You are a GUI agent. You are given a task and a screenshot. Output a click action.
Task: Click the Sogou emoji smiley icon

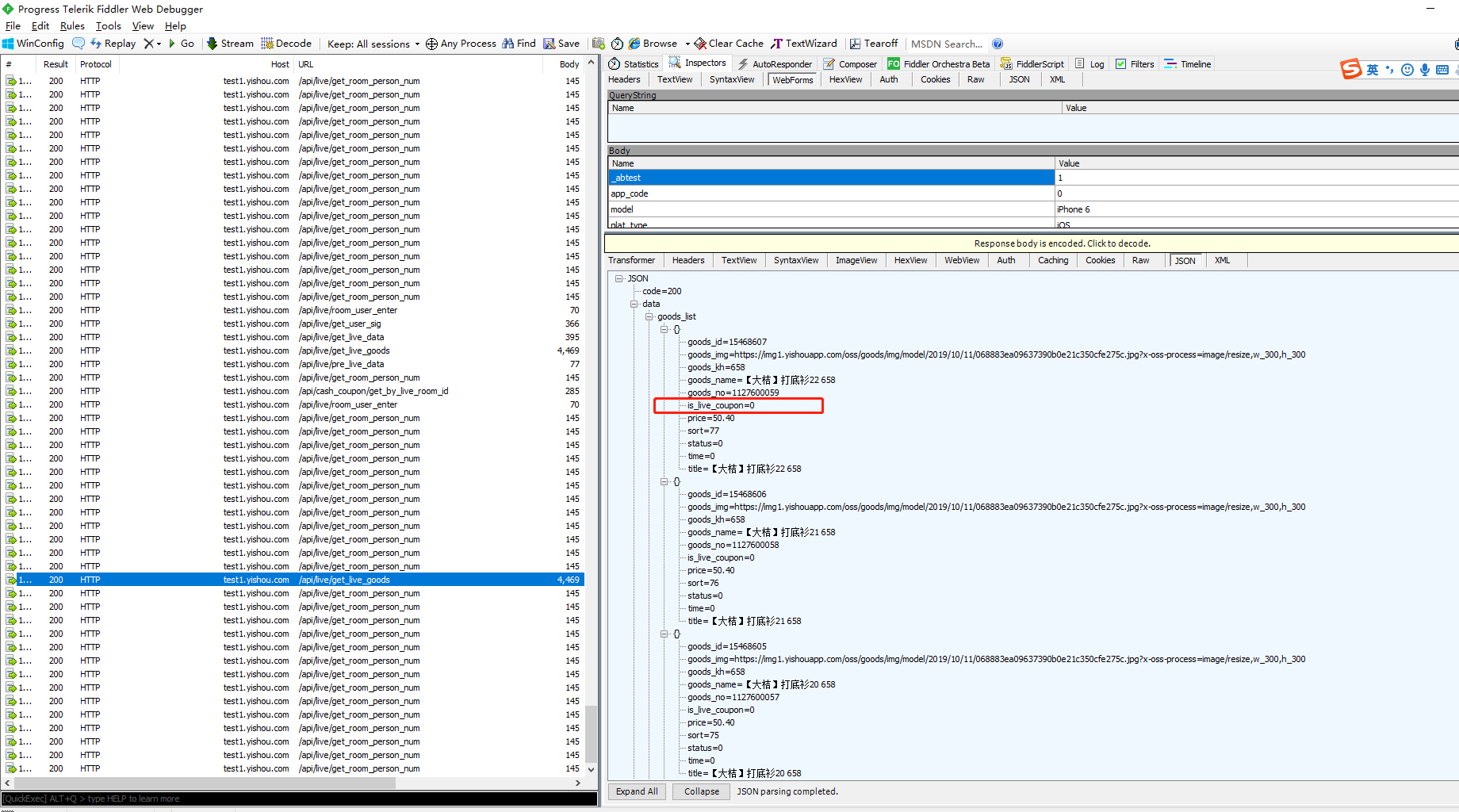point(1407,70)
